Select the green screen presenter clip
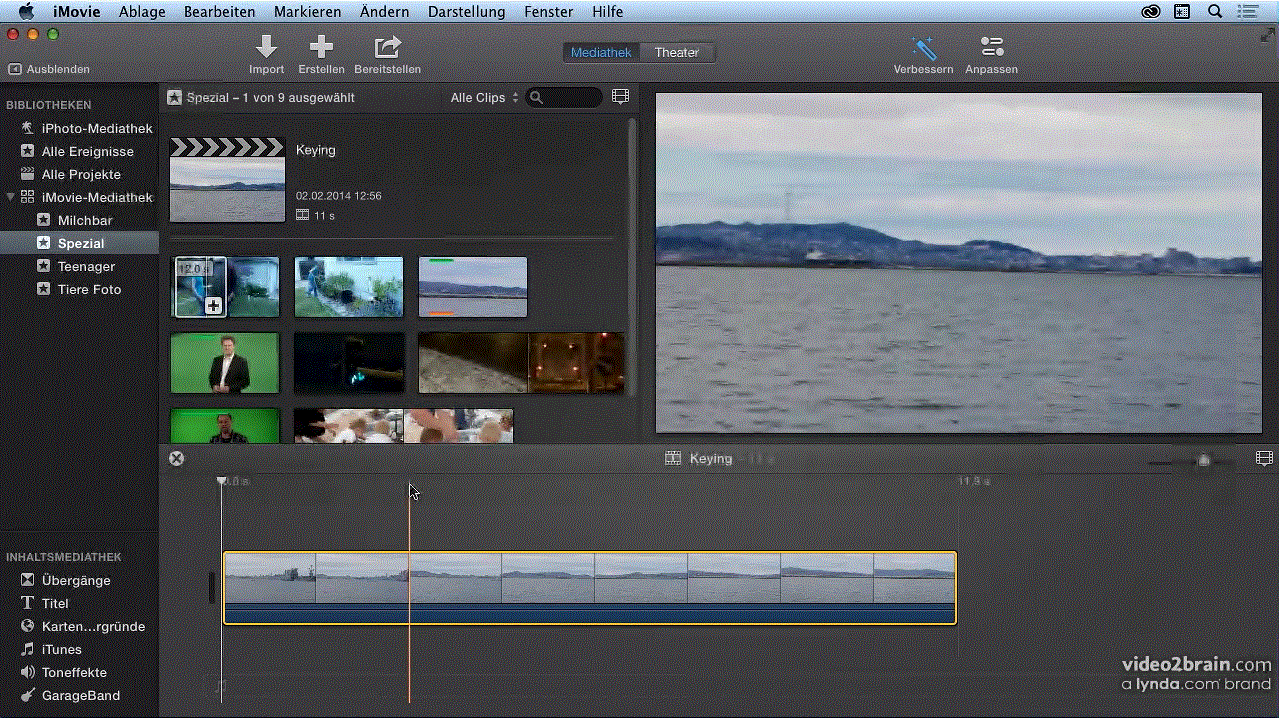 225,363
